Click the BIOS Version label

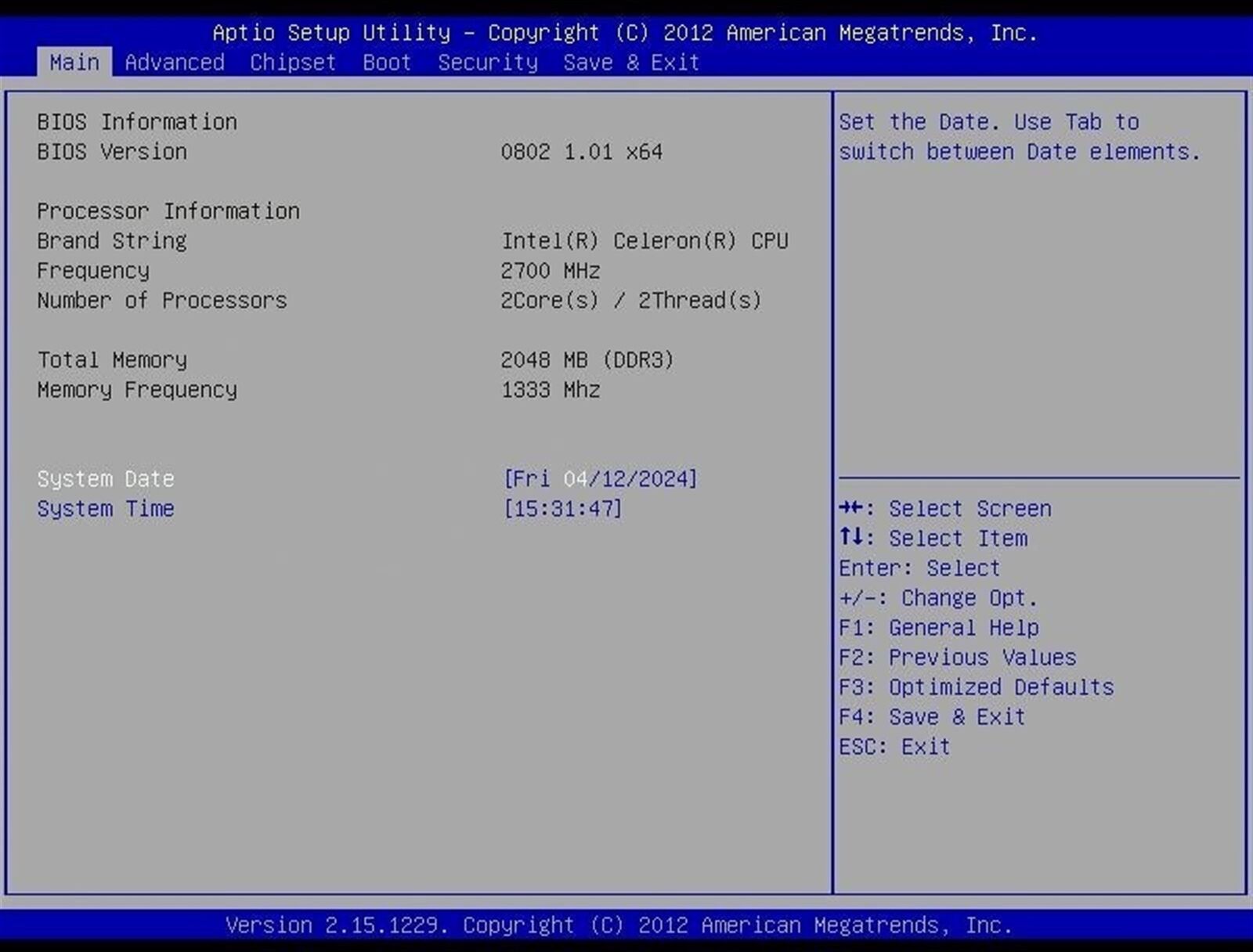pos(112,151)
